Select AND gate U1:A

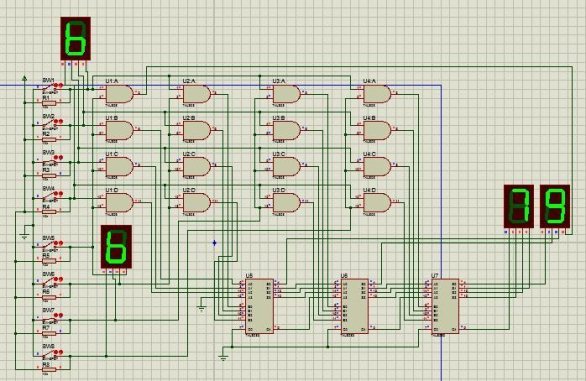click(x=120, y=94)
